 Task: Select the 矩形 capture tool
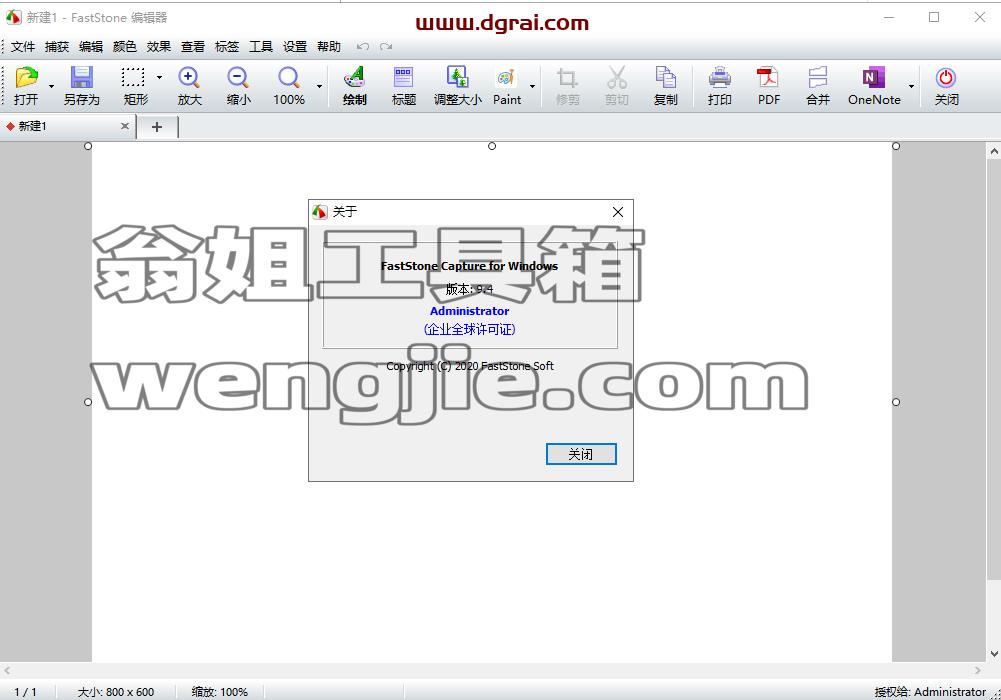pos(135,85)
